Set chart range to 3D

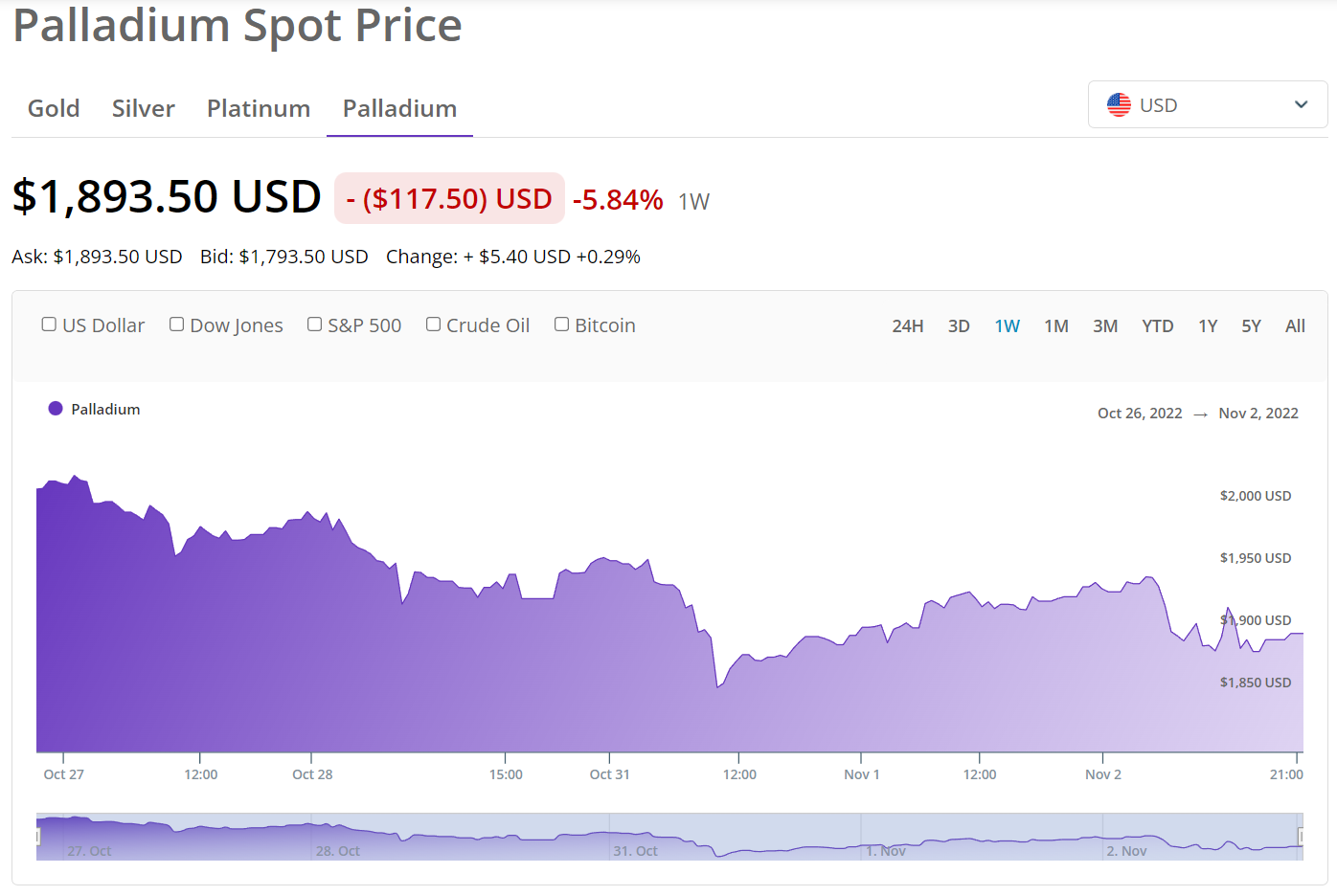[959, 325]
